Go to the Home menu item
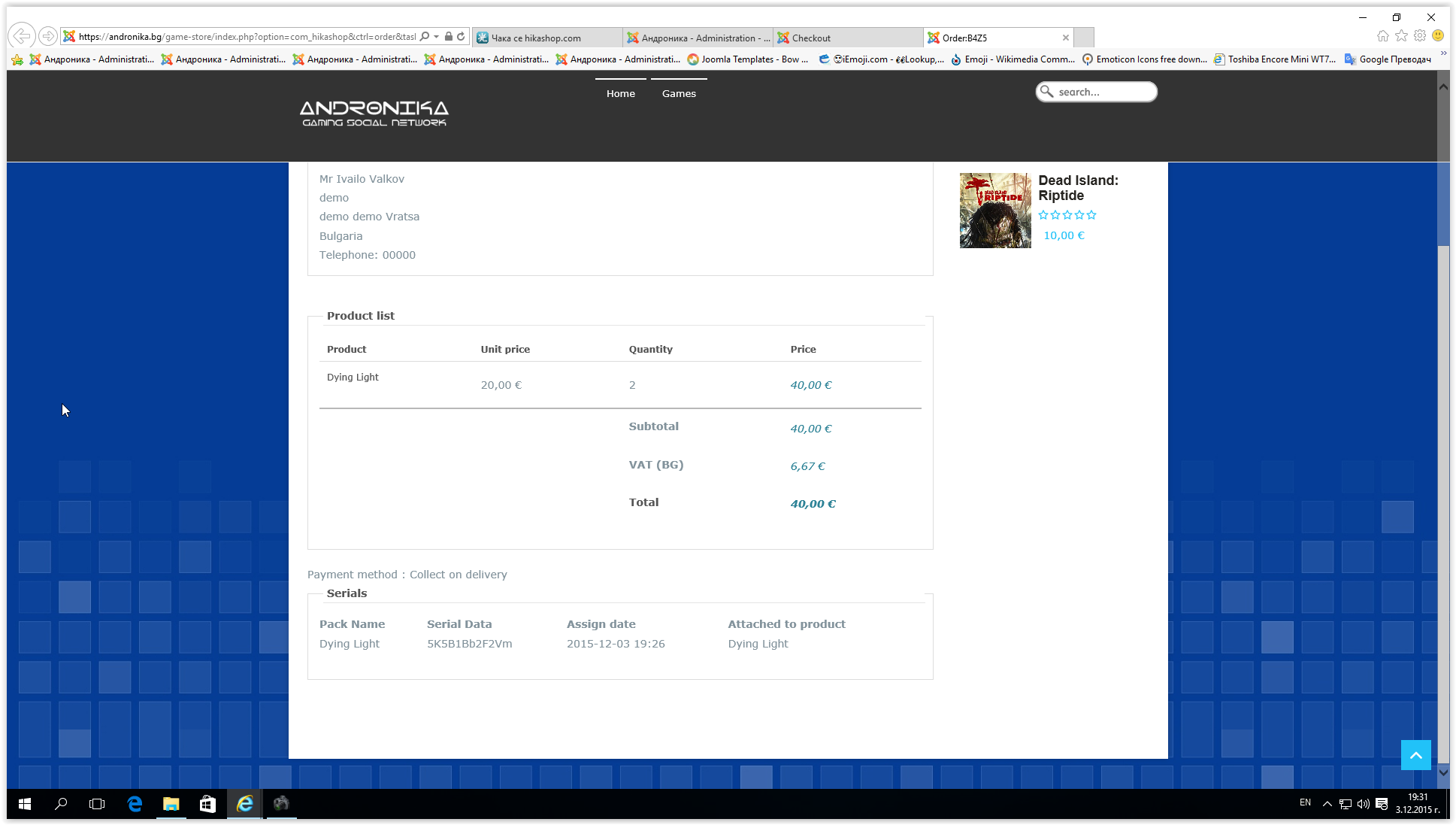The height and width of the screenshot is (825, 1456). coord(620,93)
